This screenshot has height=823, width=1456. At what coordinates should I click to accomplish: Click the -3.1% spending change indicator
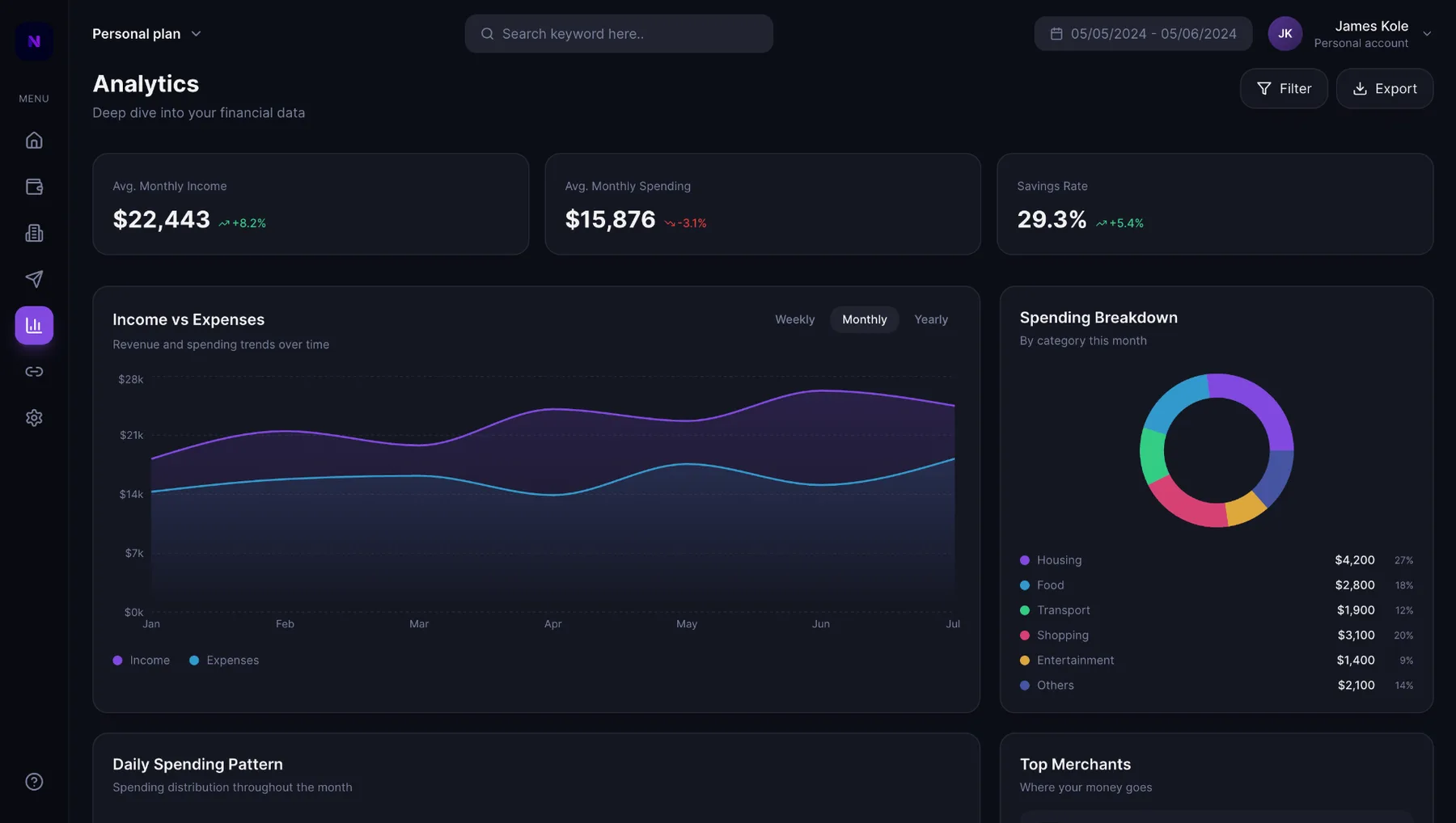click(x=685, y=223)
